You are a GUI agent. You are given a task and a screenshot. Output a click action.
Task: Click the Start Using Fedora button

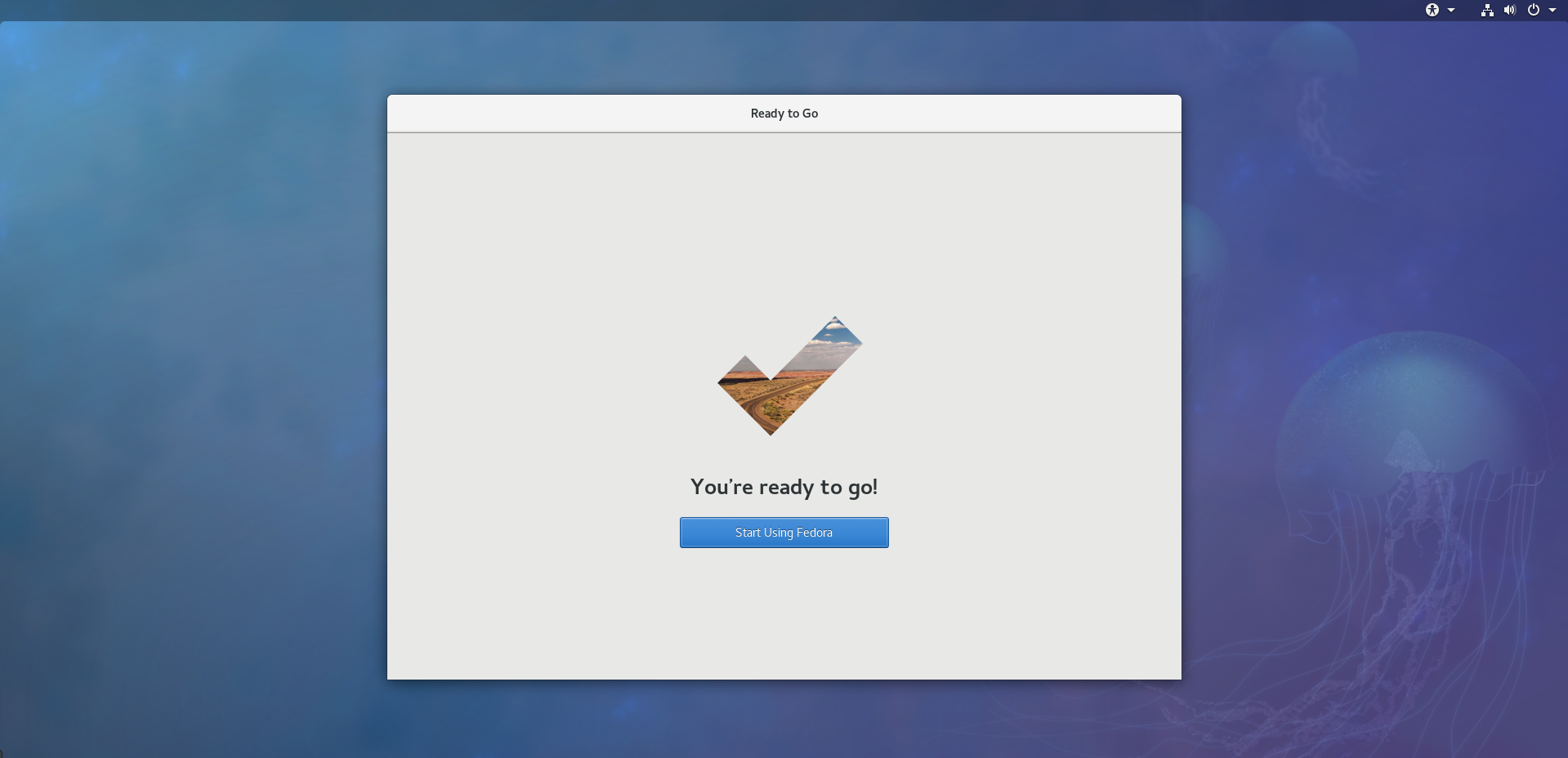tap(784, 533)
